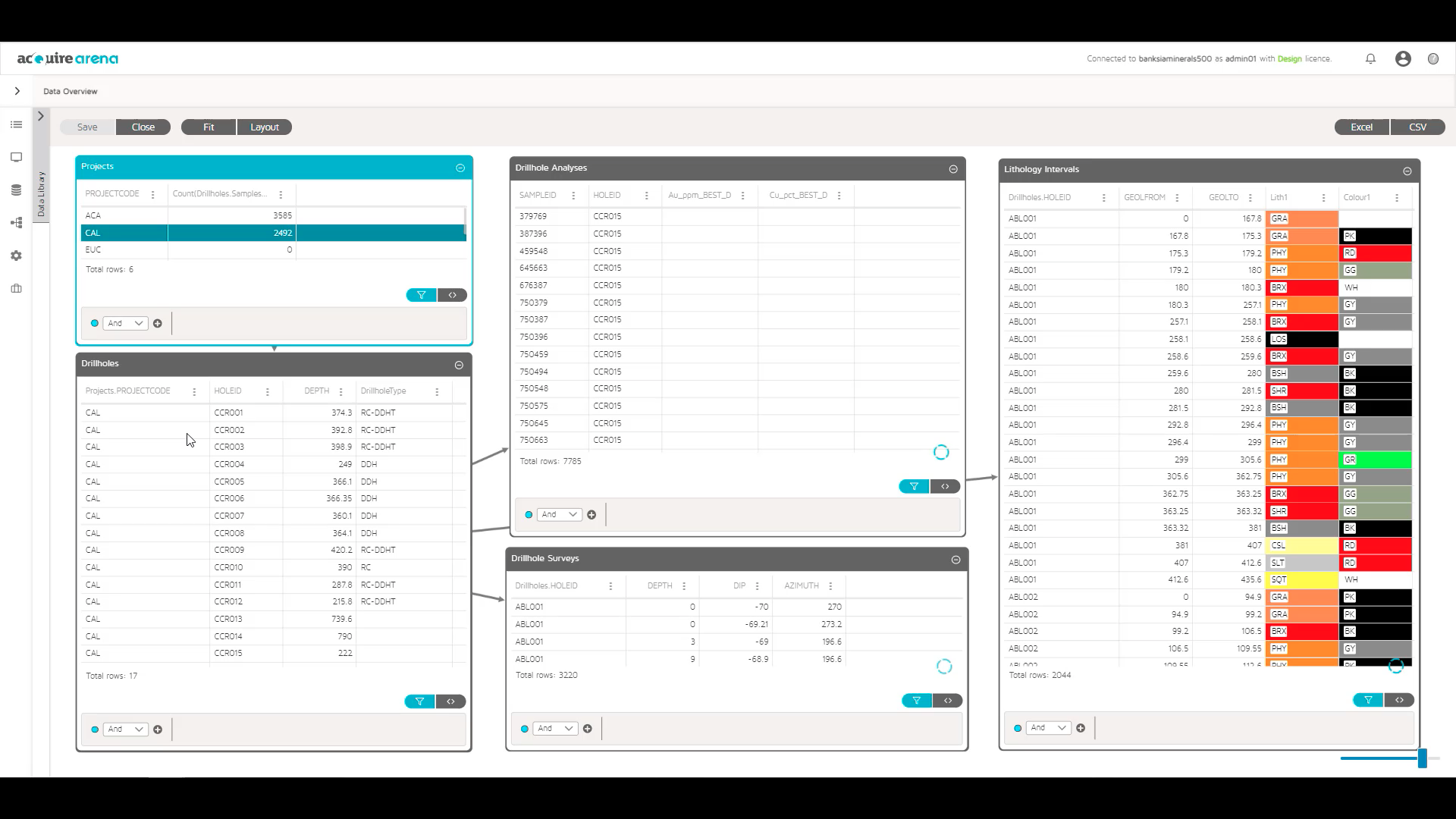Open the And operator dropdown under Projects

125,323
